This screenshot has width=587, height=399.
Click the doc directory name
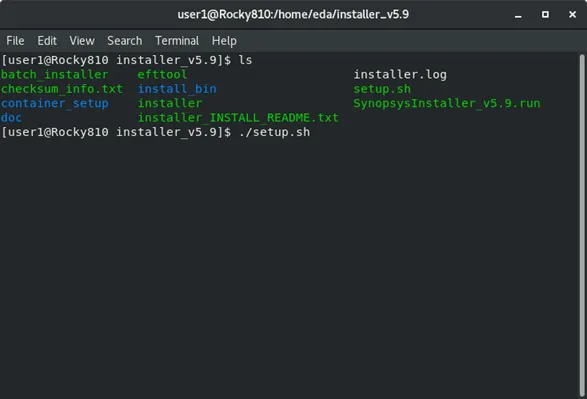tap(11, 118)
